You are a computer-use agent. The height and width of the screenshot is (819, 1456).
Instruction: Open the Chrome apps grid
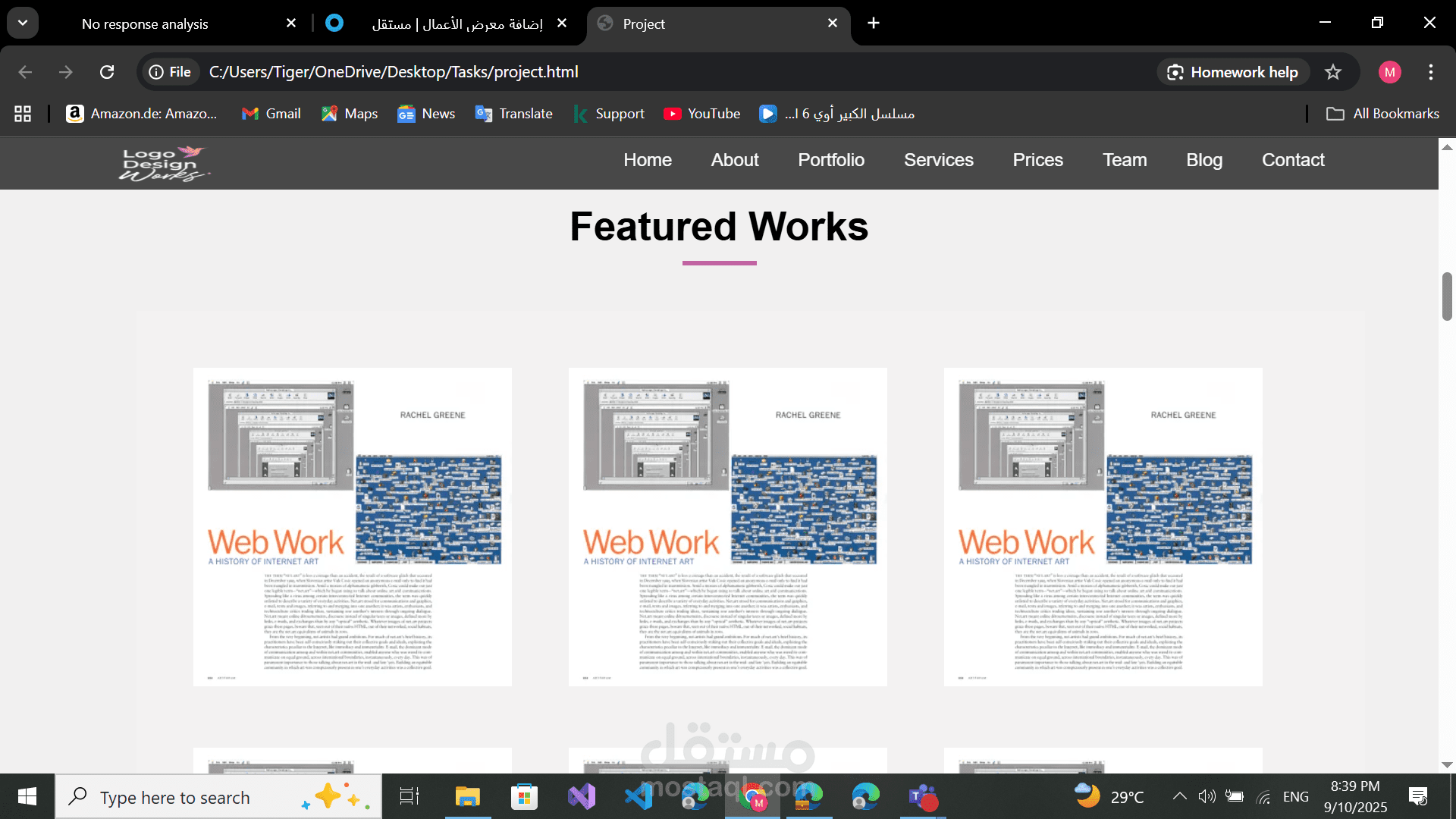pos(23,114)
